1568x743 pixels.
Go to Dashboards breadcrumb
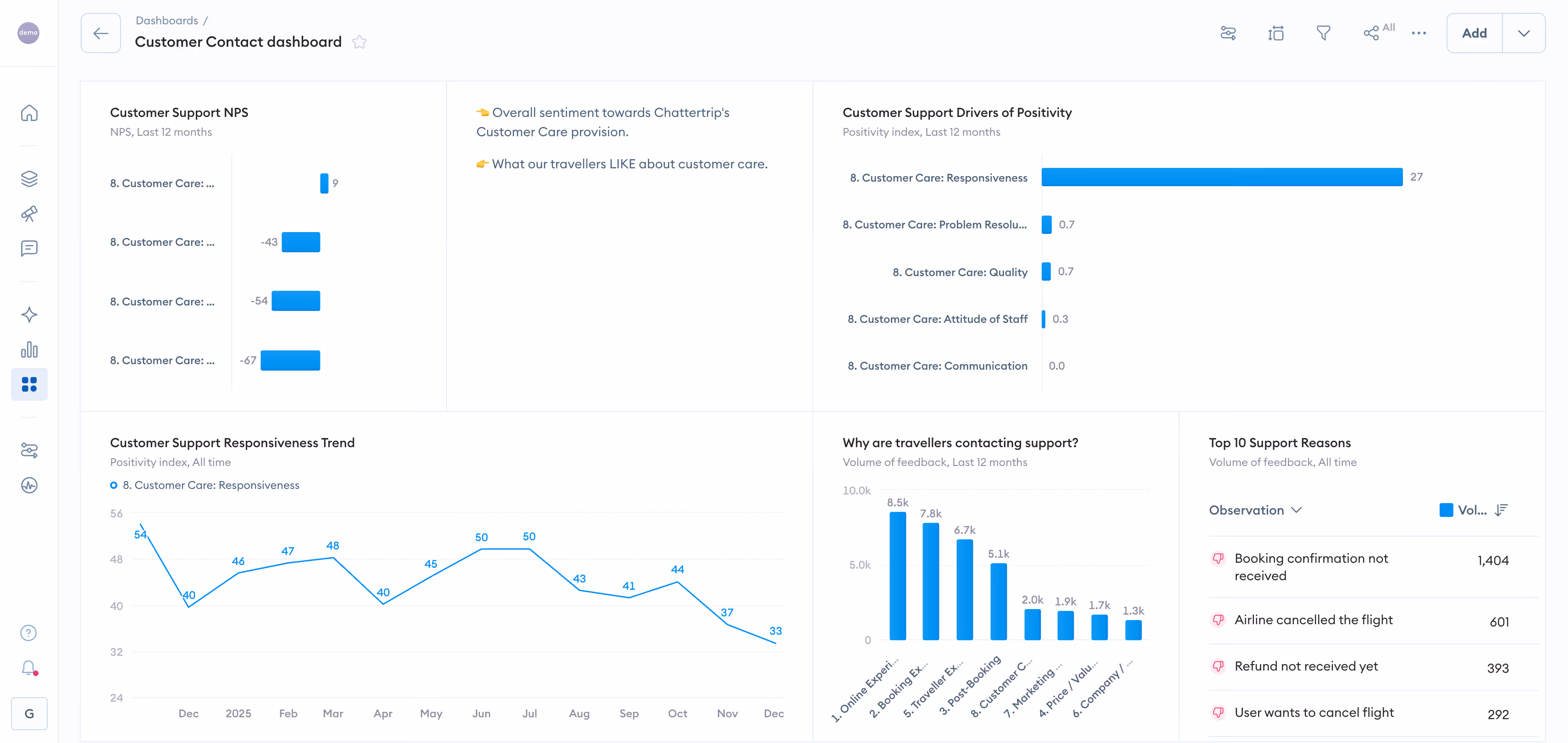[167, 21]
